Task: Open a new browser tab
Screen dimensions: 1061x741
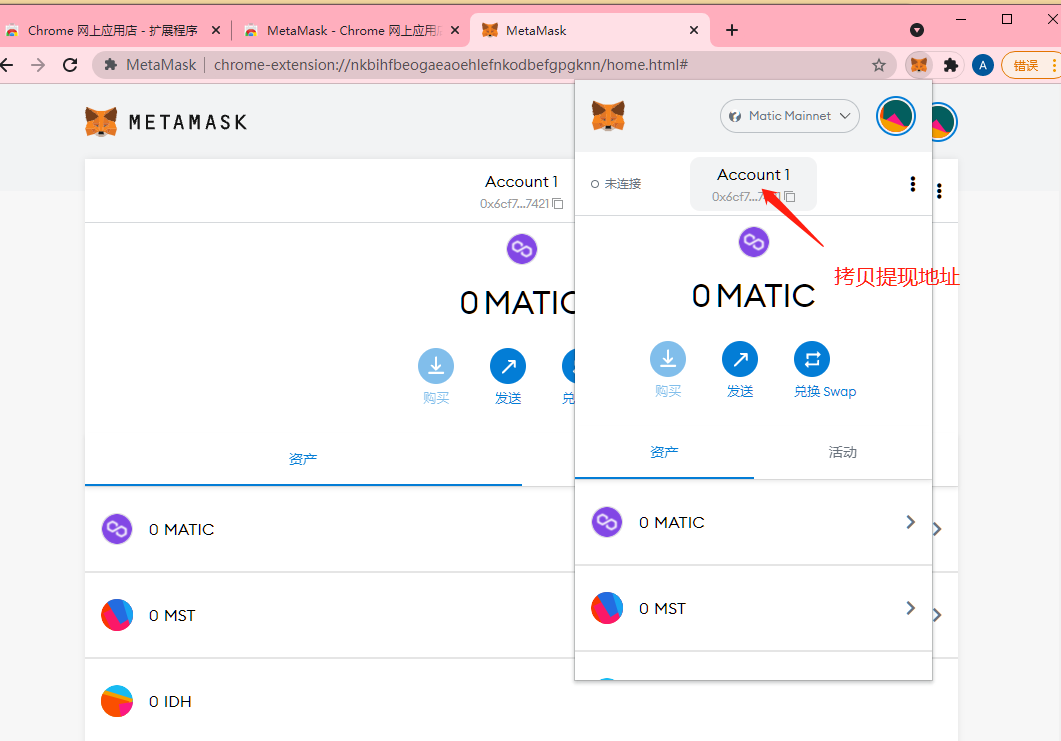Action: pyautogui.click(x=732, y=30)
